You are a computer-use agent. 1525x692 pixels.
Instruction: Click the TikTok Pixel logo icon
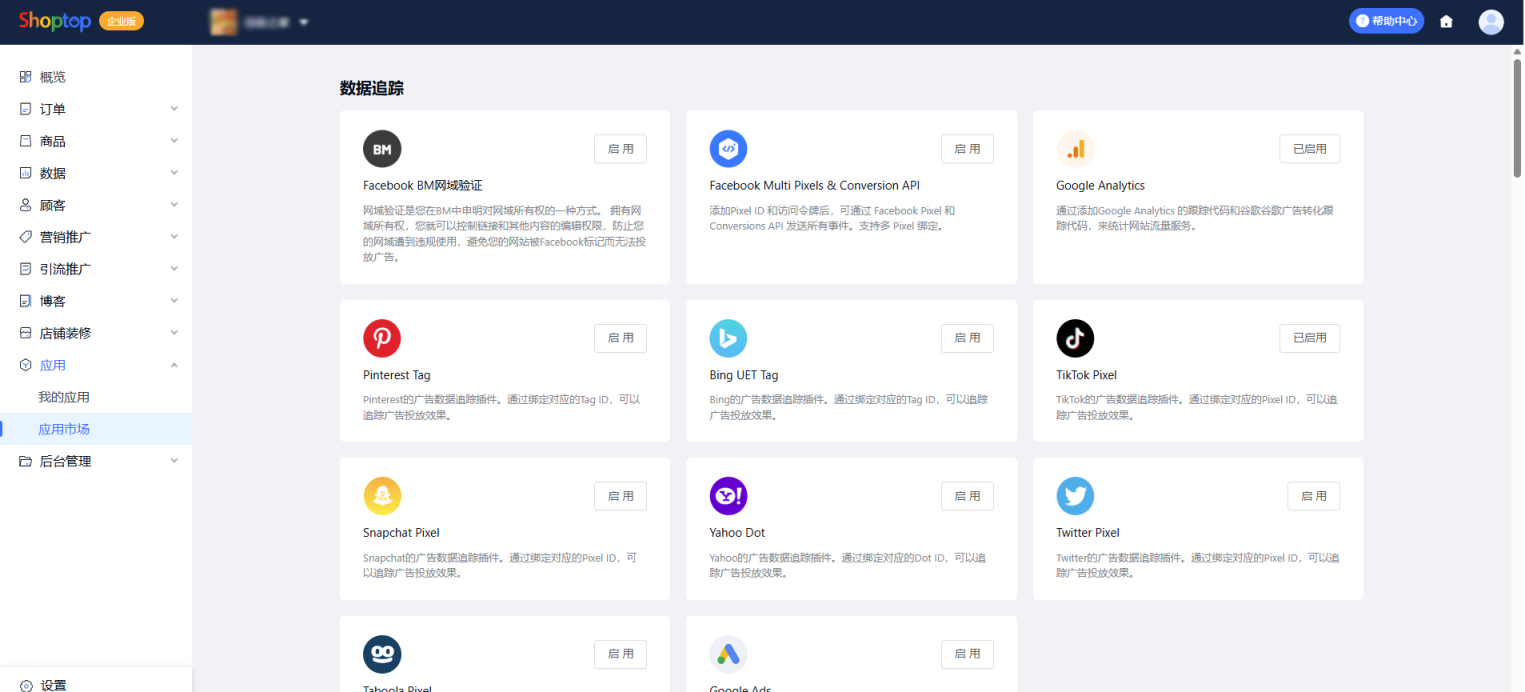(x=1075, y=339)
